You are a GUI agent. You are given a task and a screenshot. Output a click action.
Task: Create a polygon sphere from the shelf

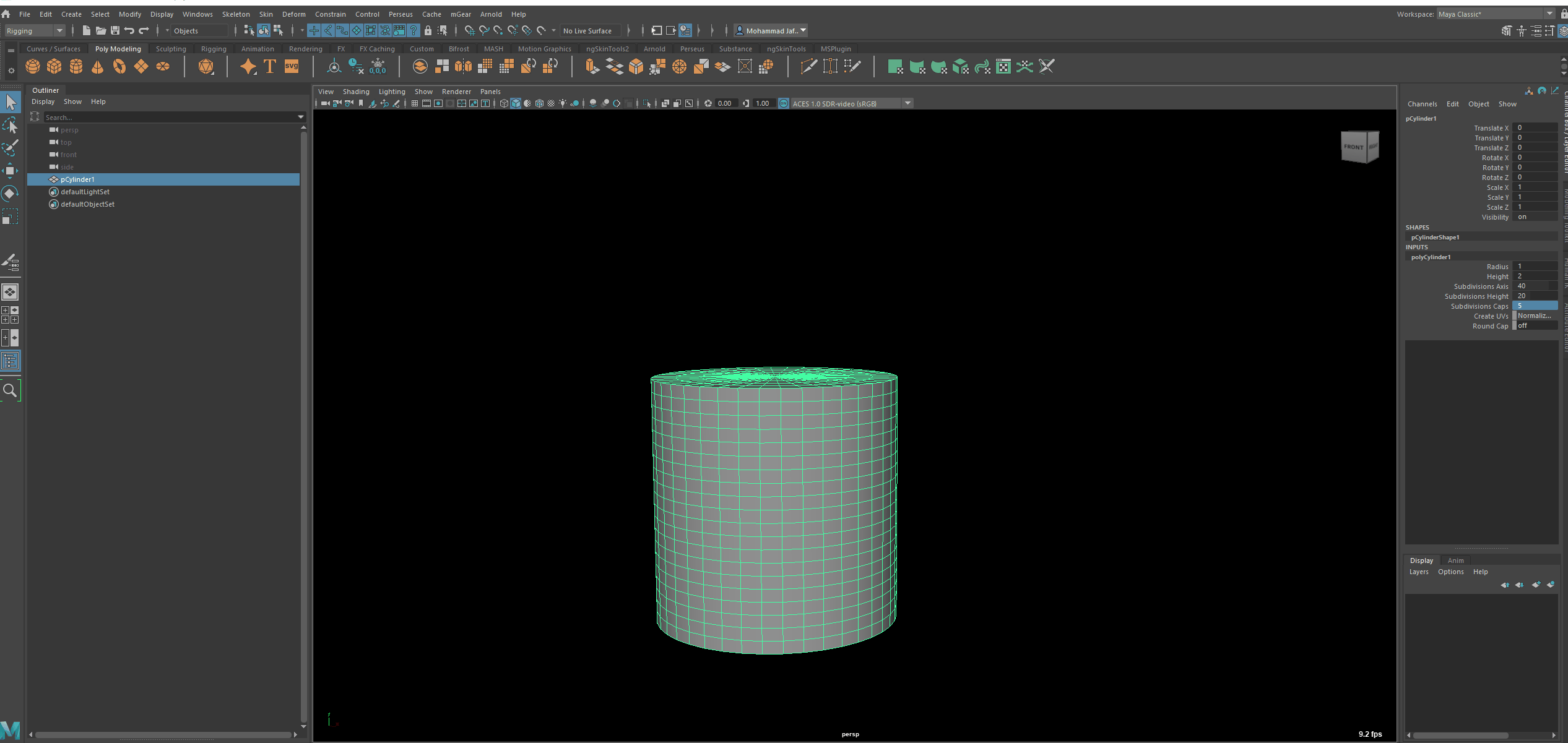(x=33, y=66)
